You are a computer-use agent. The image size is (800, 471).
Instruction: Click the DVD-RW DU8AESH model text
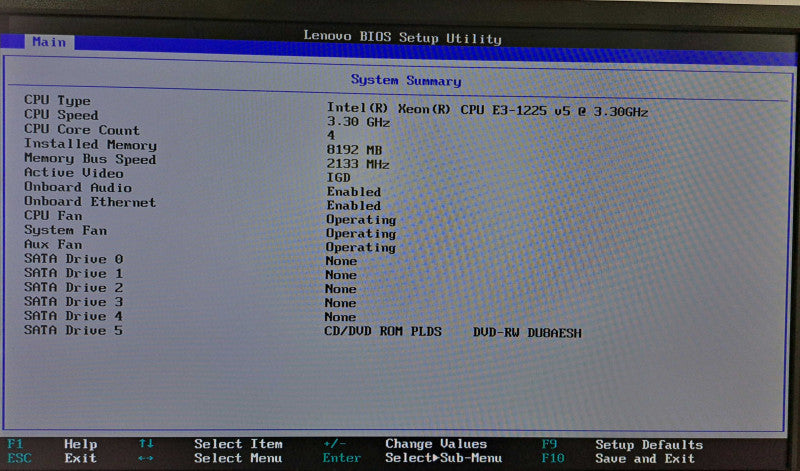click(x=527, y=333)
